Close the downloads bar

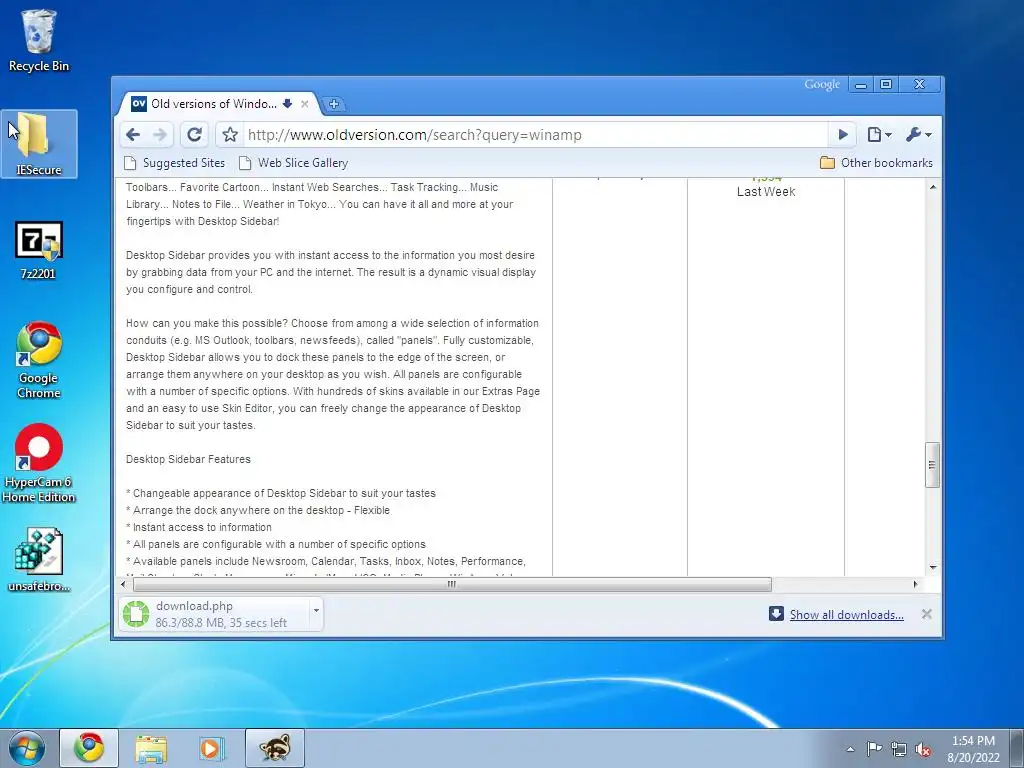coord(926,614)
